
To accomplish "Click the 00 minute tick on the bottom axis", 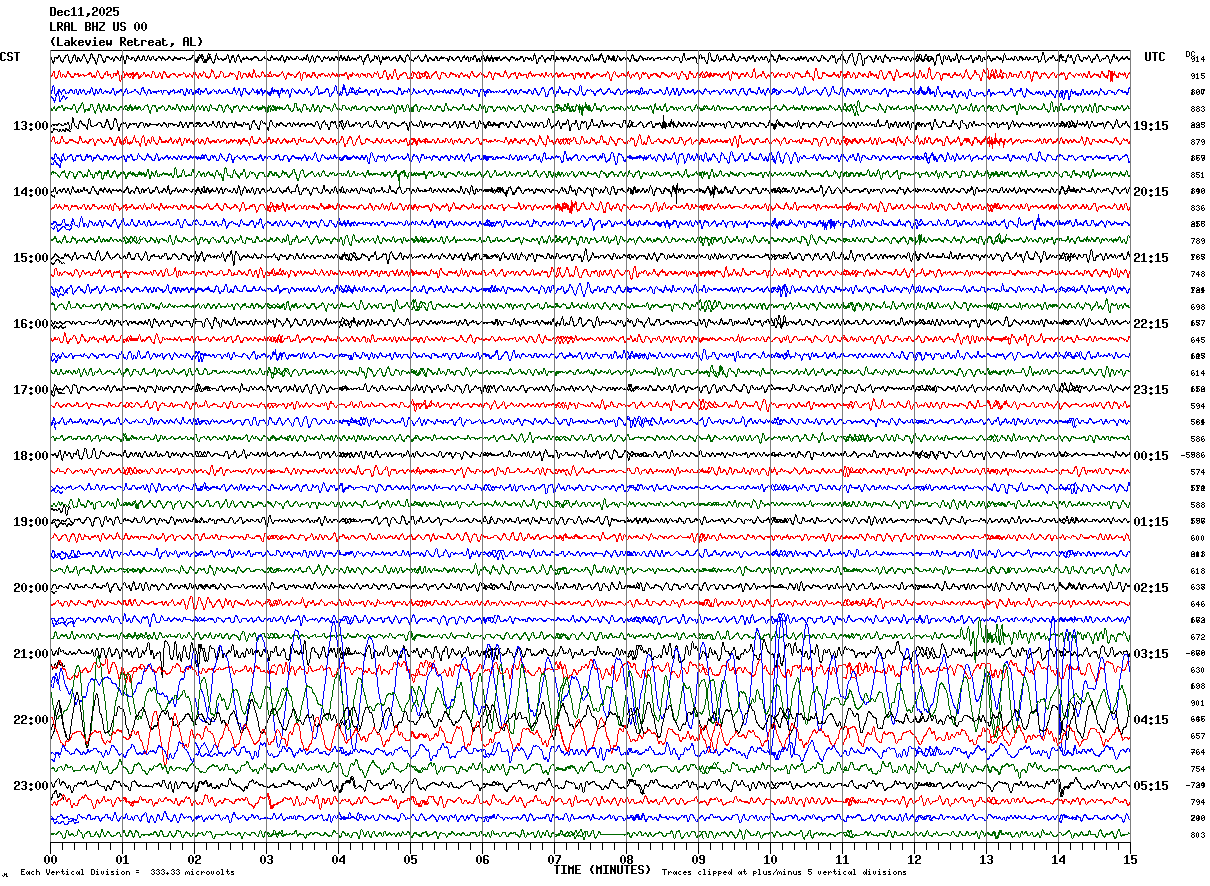I will click(51, 859).
